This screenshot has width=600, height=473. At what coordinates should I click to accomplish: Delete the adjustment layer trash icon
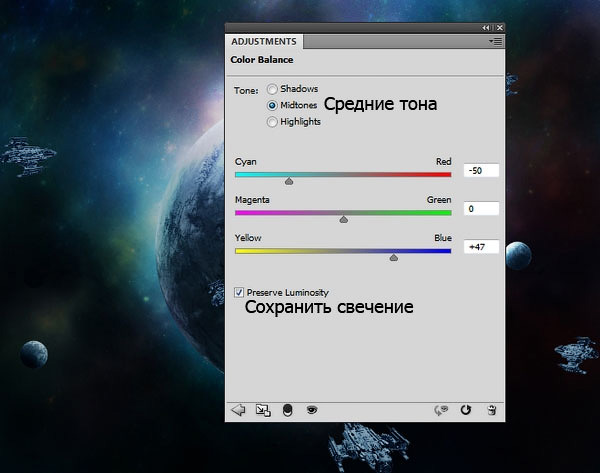(x=491, y=409)
